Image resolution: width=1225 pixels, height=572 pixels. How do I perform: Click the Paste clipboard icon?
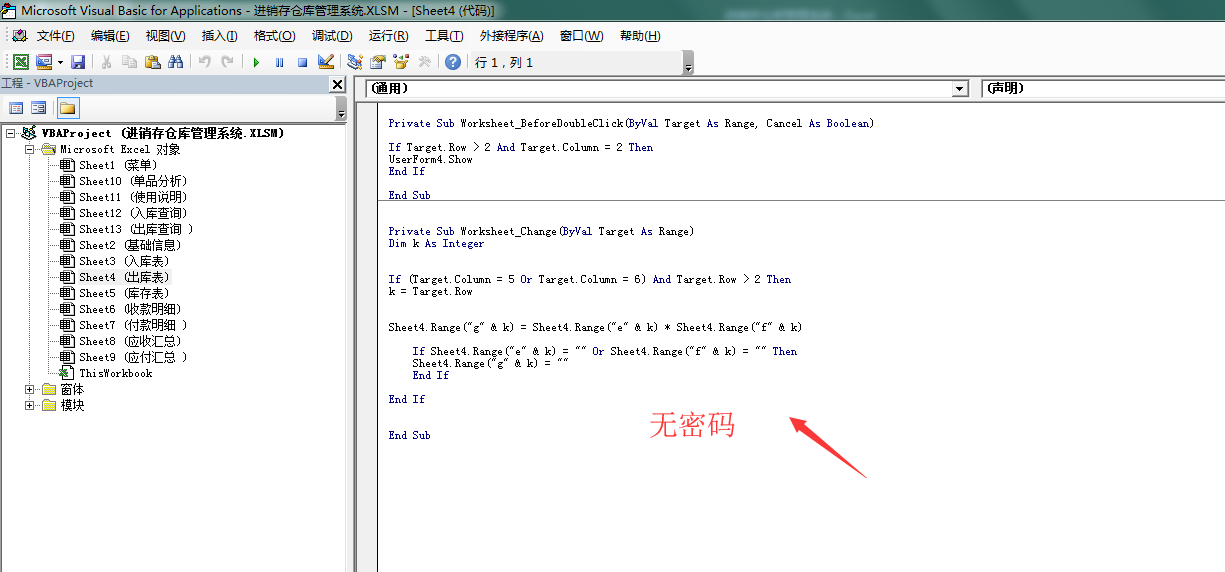click(152, 62)
